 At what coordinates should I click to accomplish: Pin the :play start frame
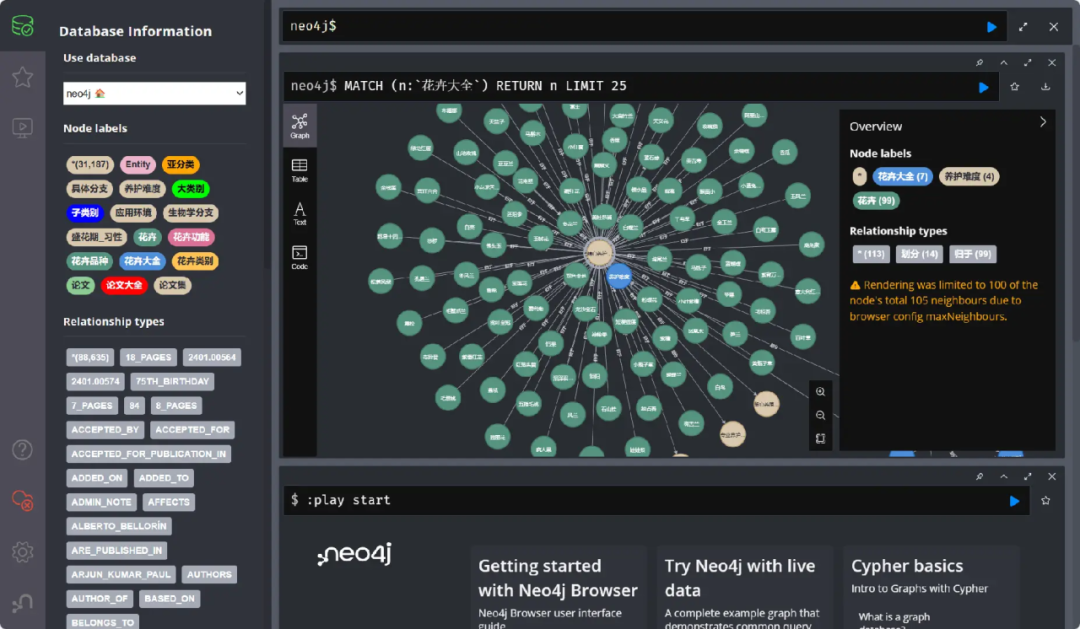pyautogui.click(x=979, y=477)
